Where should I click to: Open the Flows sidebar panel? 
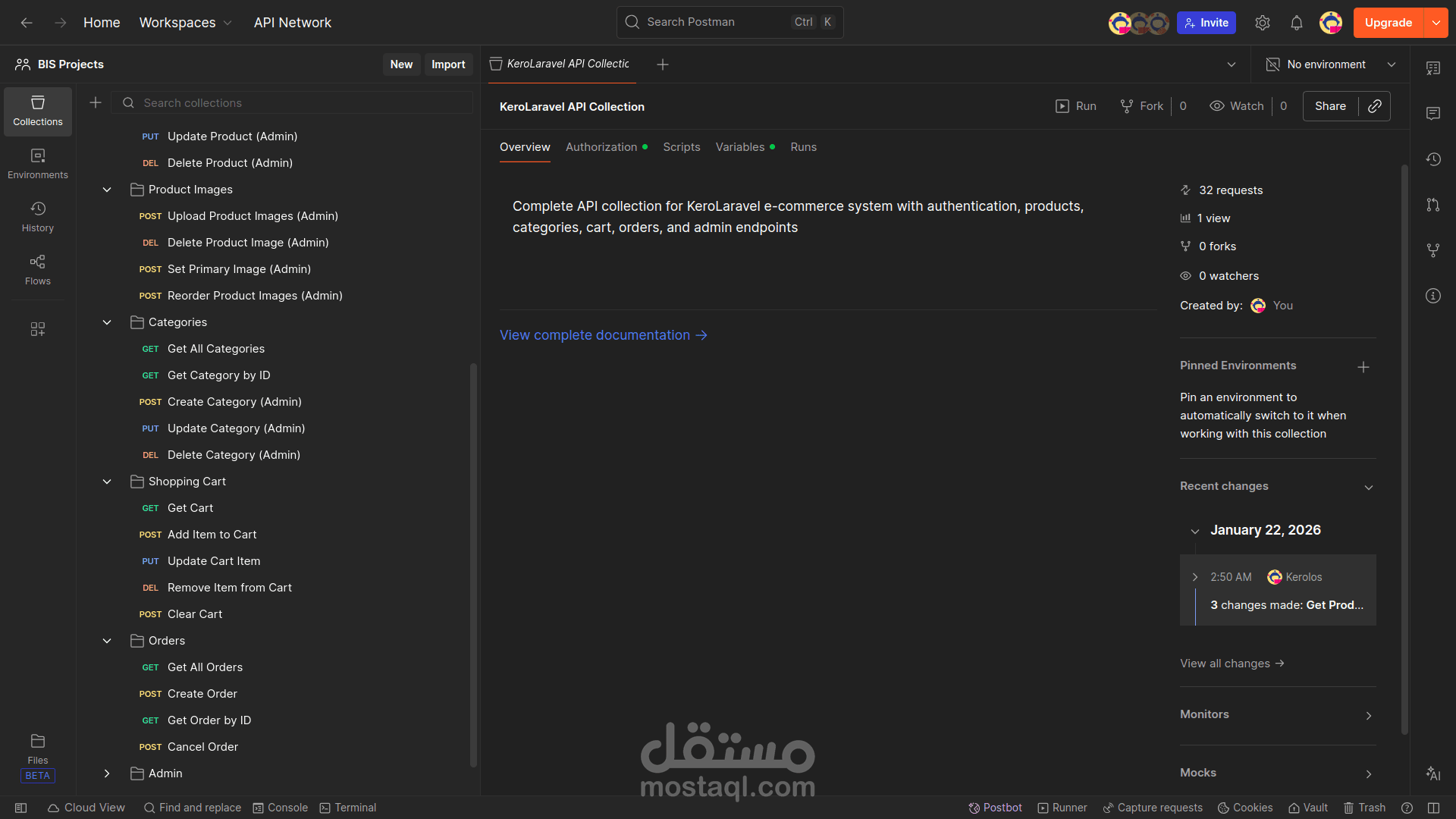tap(38, 269)
